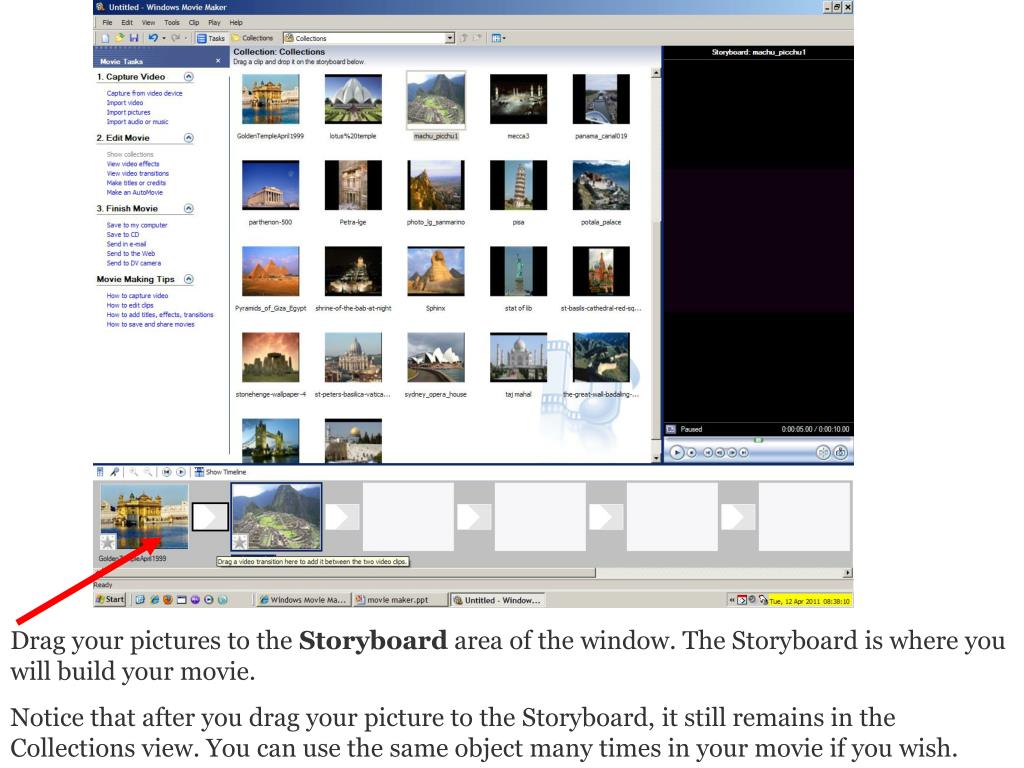Image resolution: width=1024 pixels, height=768 pixels.
Task: Collapse the Capture Video section
Action: [189, 76]
